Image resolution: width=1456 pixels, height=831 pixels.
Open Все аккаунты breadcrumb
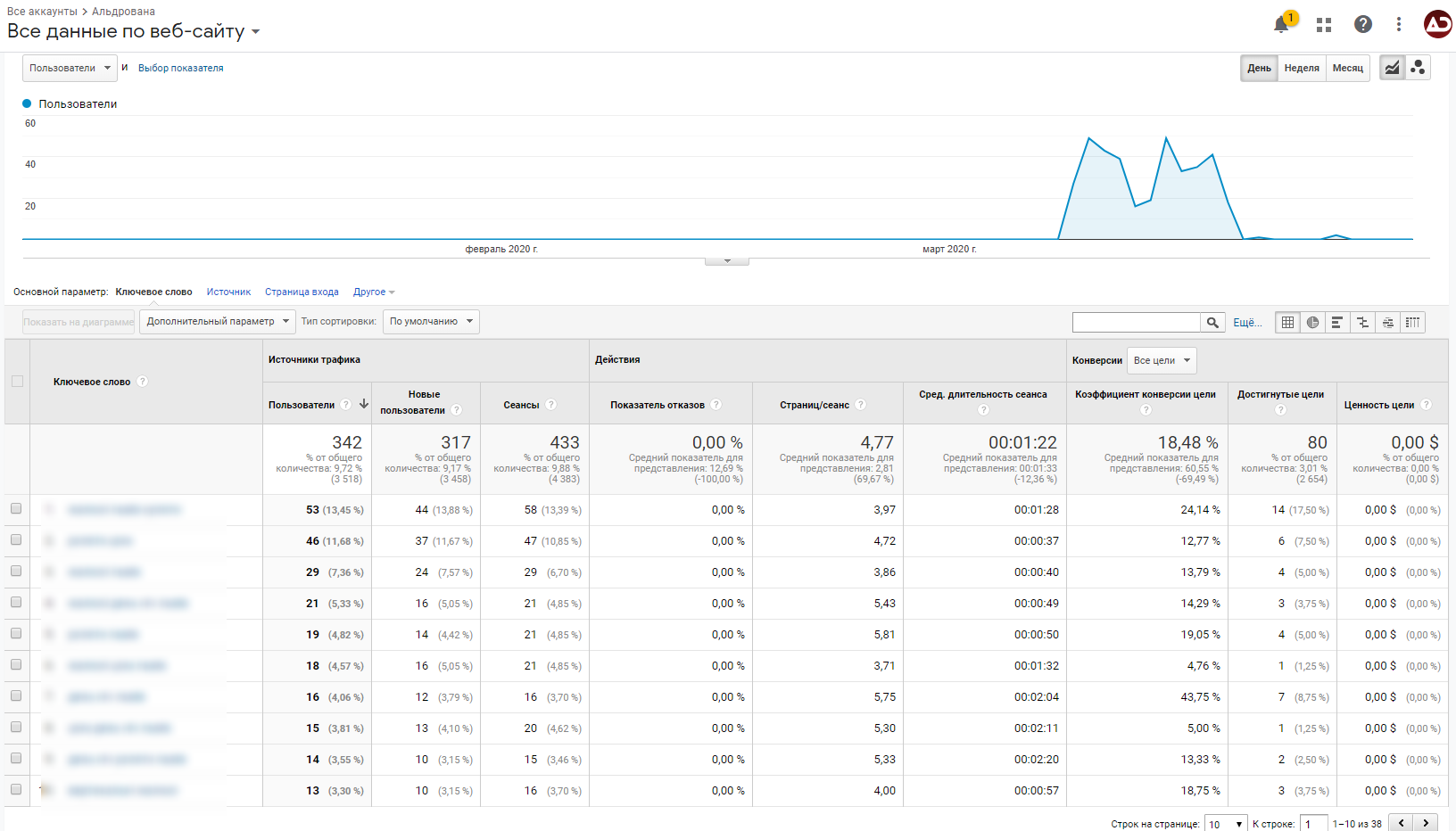[42, 12]
